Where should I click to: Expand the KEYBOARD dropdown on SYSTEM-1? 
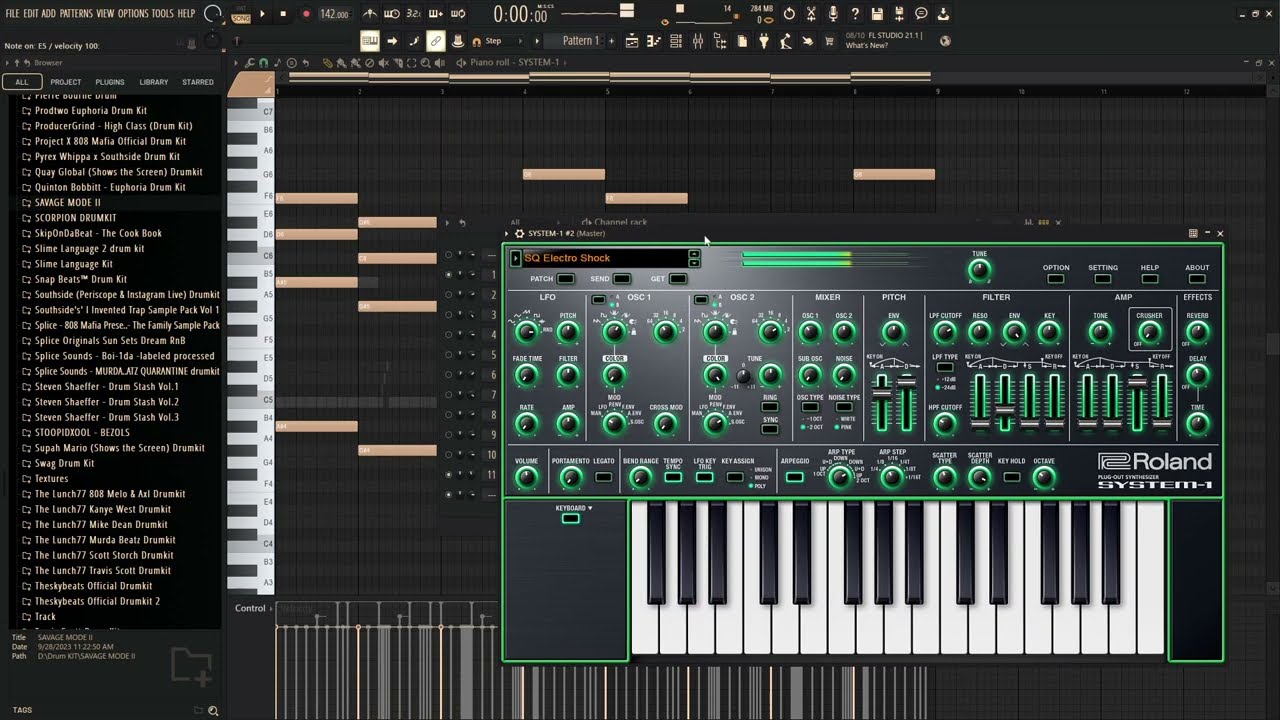click(x=574, y=509)
